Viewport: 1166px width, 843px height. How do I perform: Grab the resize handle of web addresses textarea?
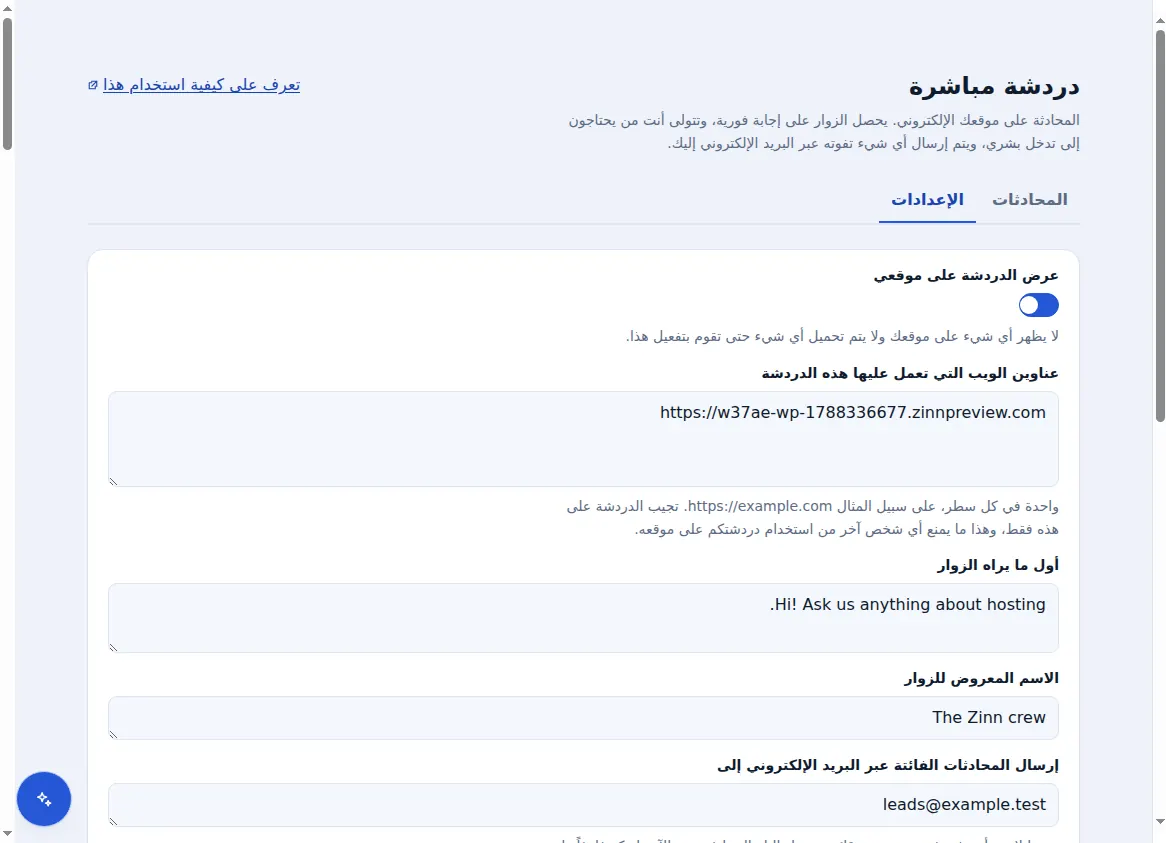[x=114, y=481]
